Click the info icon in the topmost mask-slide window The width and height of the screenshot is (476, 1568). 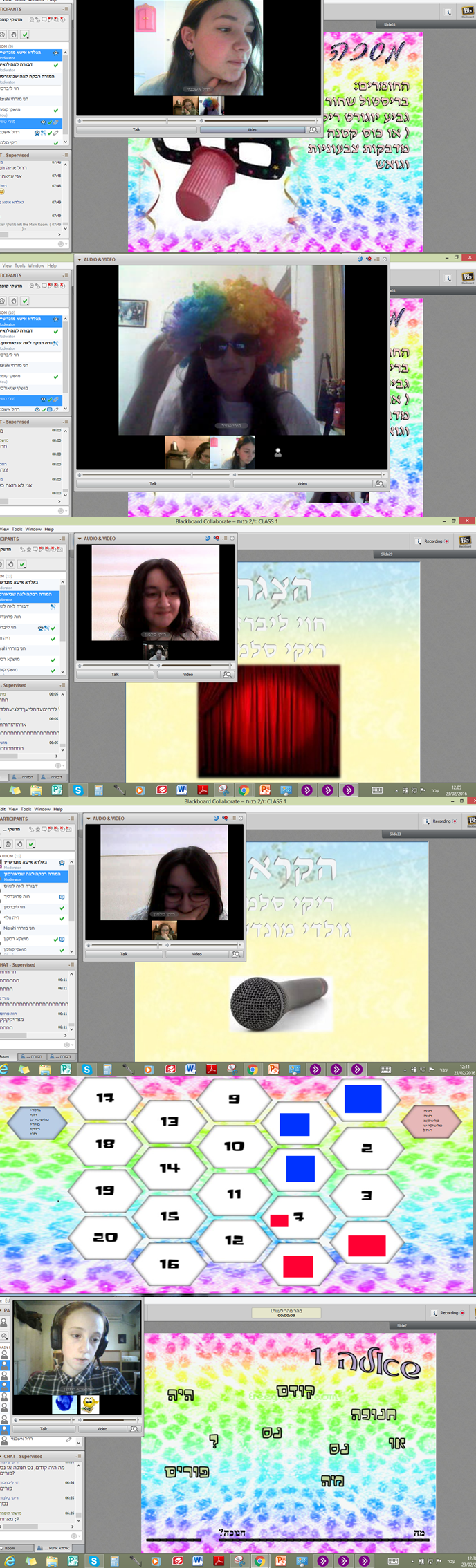coord(448,12)
